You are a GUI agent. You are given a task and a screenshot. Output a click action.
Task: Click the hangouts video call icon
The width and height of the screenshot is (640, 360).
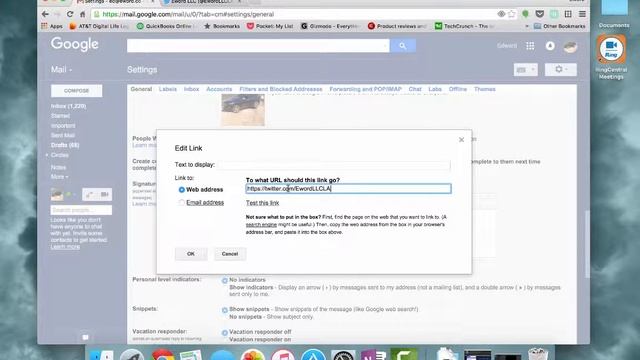click(x=104, y=195)
